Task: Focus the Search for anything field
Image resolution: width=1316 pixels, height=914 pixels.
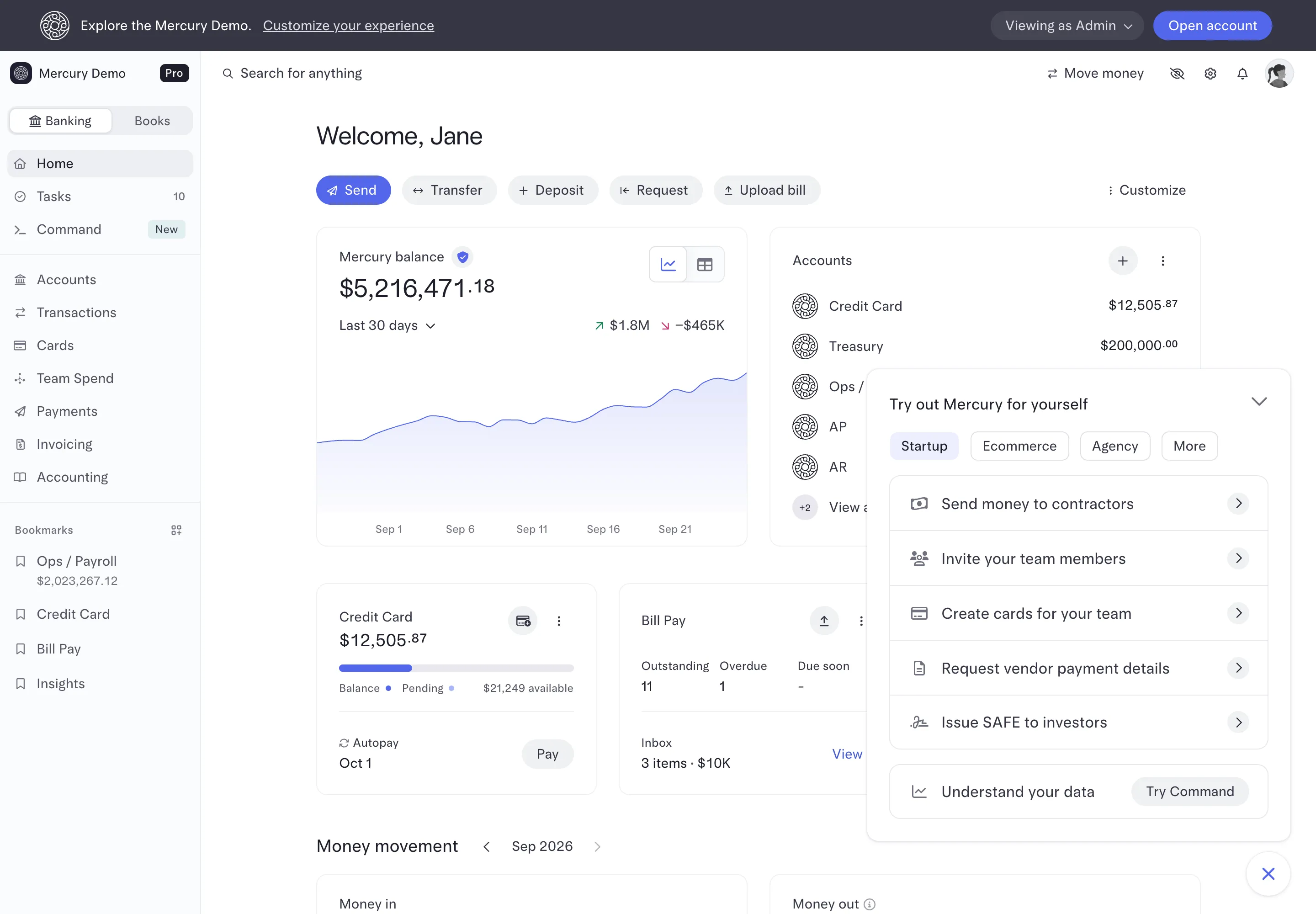Action: 292,73
